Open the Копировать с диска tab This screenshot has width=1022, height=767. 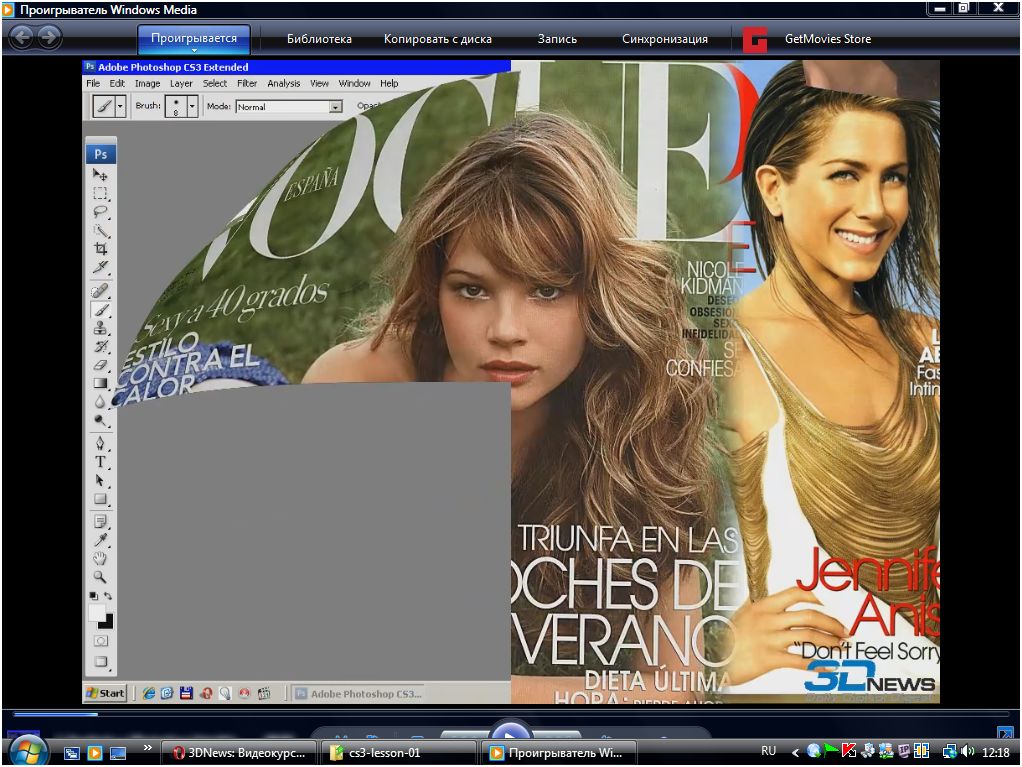(438, 39)
